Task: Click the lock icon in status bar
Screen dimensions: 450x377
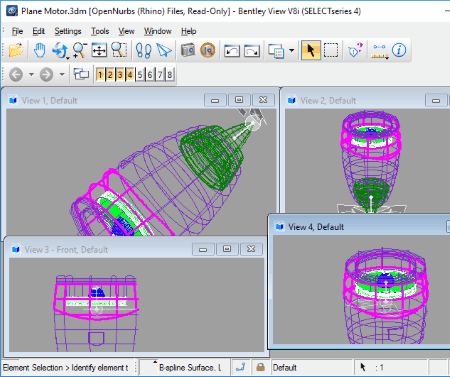Action: (260, 367)
